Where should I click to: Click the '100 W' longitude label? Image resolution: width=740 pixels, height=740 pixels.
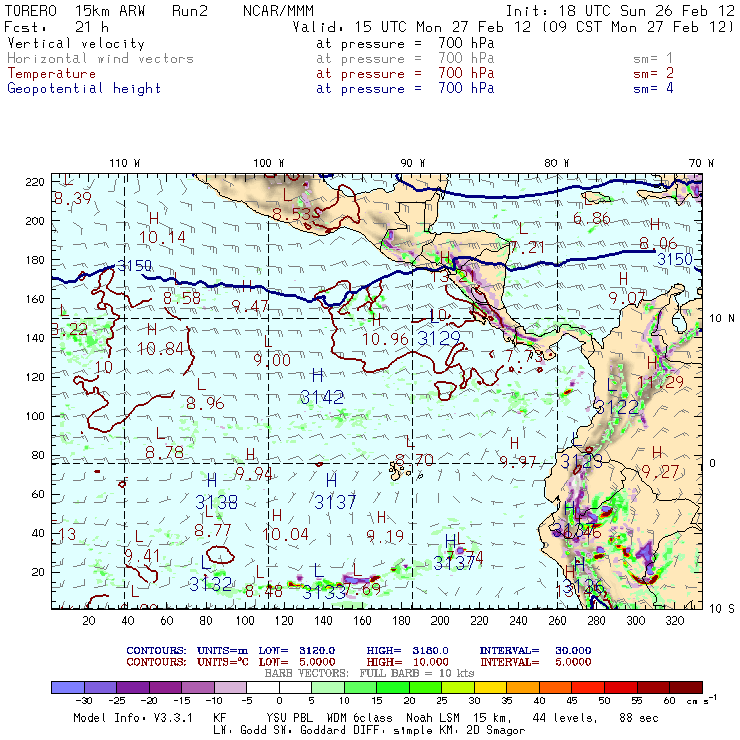269,163
